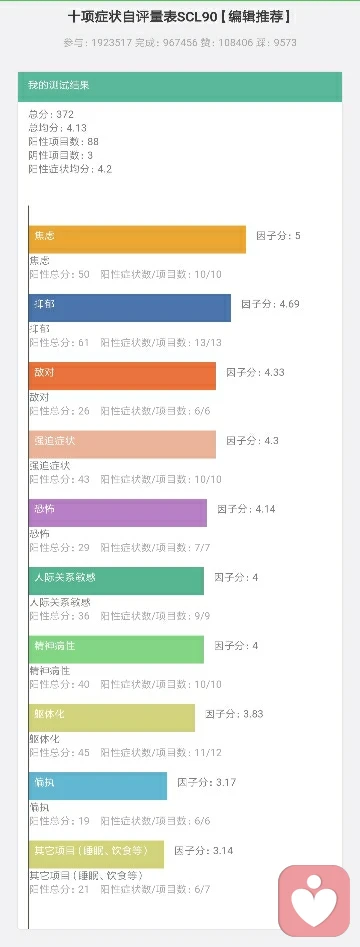This screenshot has height=947, width=360.
Task: Click the orange-red 敌对 bar
Action: (x=122, y=376)
